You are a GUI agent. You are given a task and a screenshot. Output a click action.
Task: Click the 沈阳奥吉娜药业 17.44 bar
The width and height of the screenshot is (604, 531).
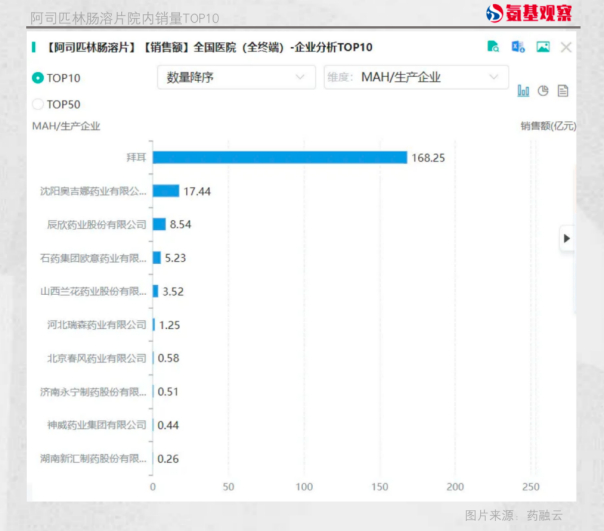click(x=166, y=191)
